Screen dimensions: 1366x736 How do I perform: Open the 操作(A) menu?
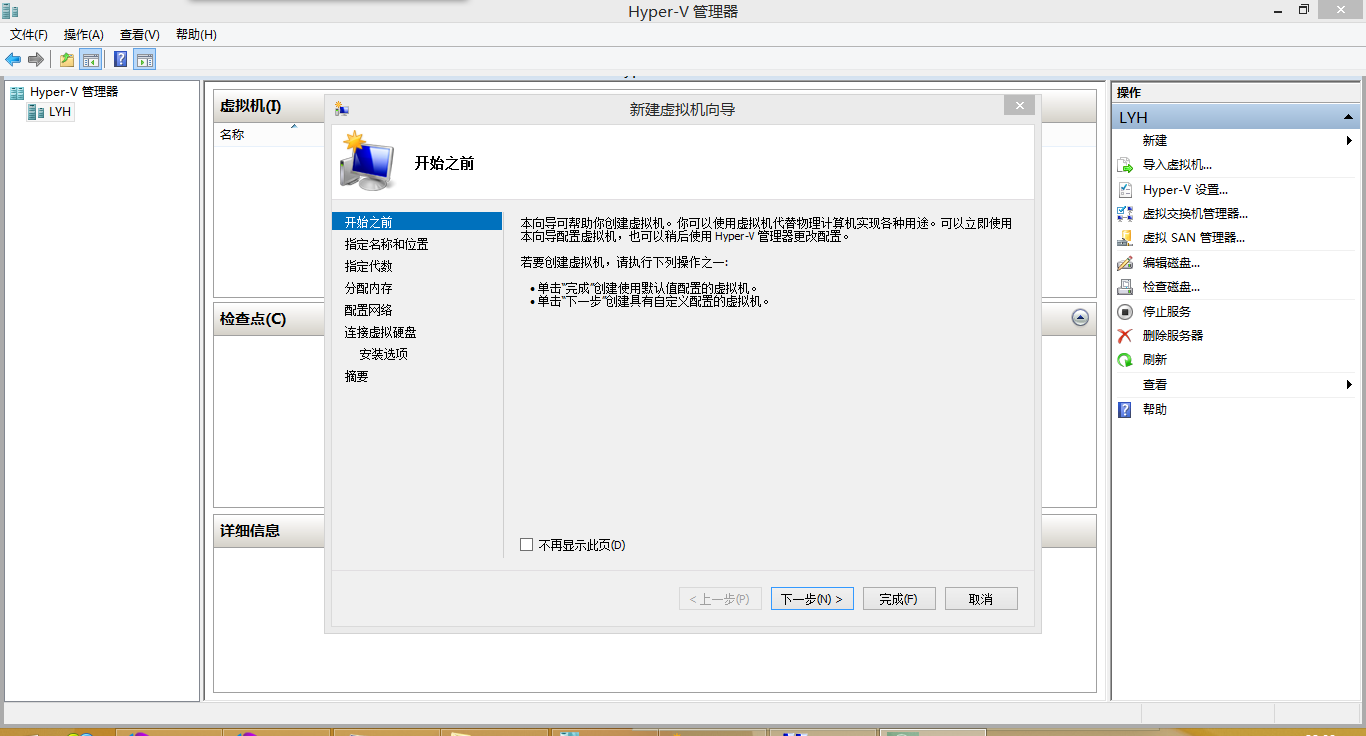tap(84, 35)
